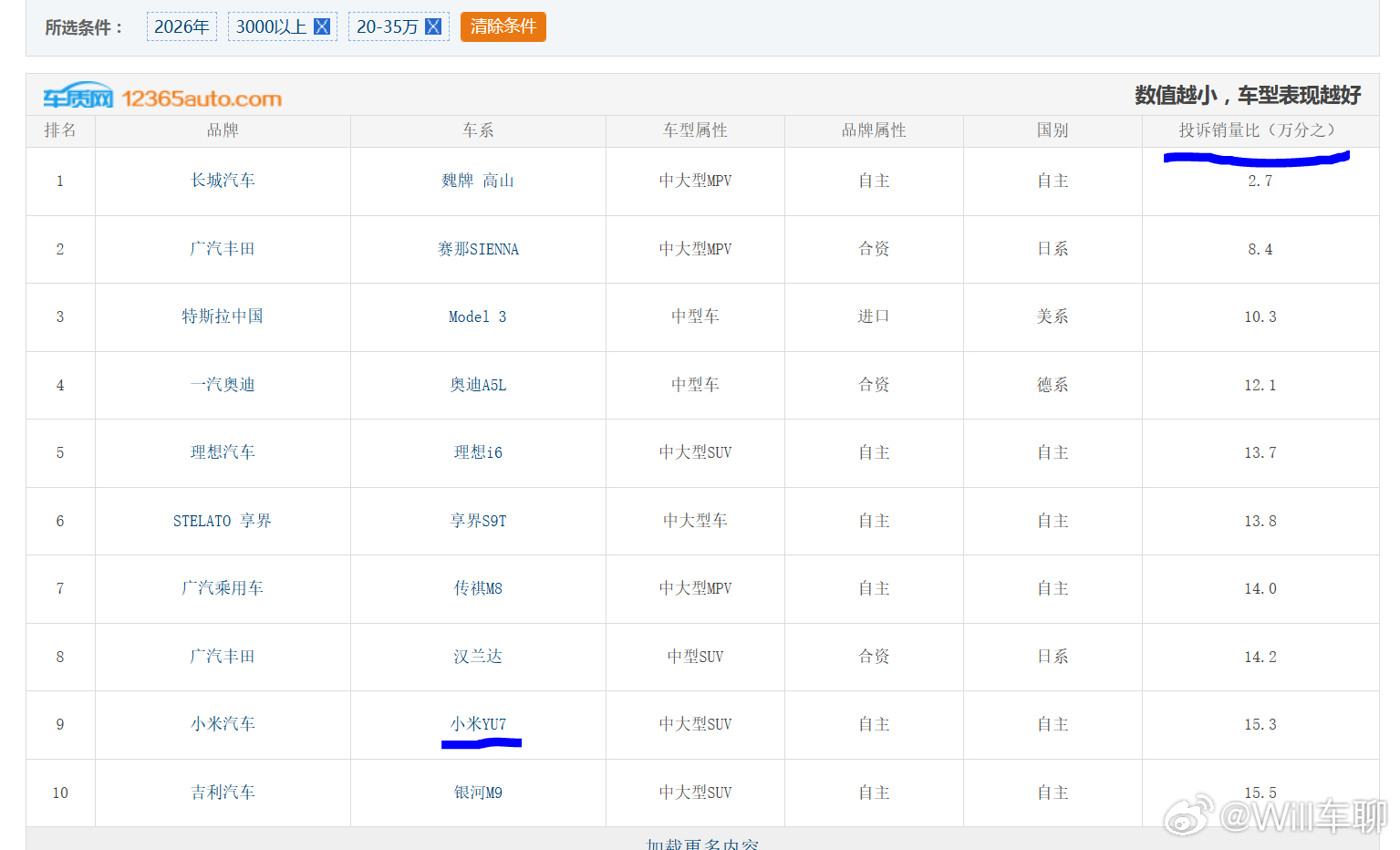Click the 数值越小，车型表现越好 note
The width and height of the screenshot is (1400, 850).
[x=1248, y=95]
